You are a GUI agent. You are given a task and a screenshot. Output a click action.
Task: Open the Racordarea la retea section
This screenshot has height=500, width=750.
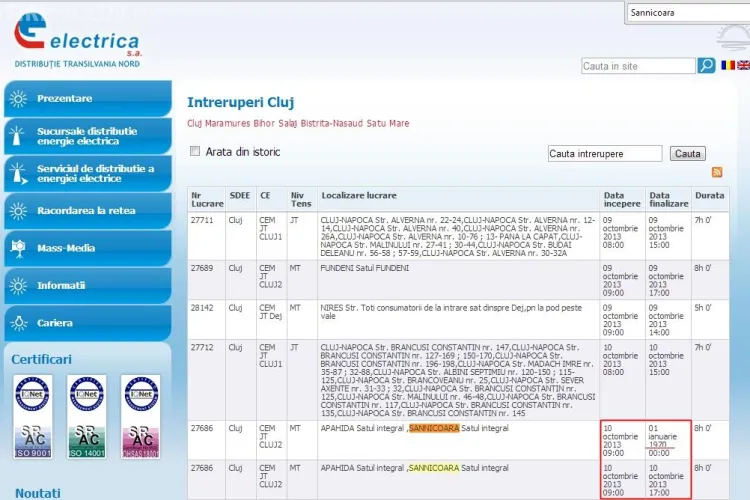[87, 211]
